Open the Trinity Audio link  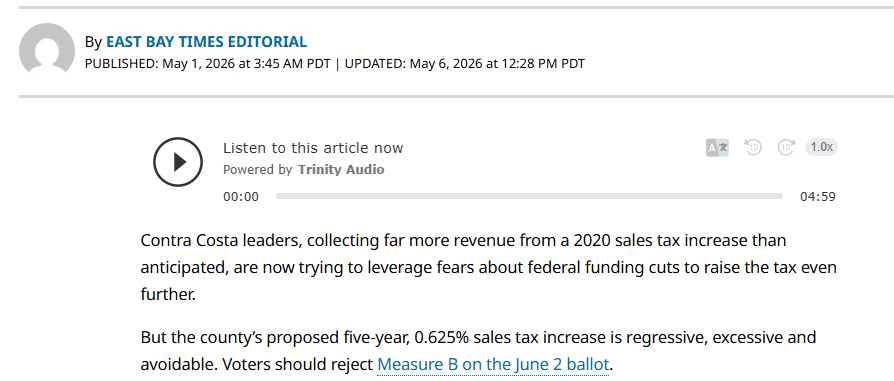(x=341, y=169)
